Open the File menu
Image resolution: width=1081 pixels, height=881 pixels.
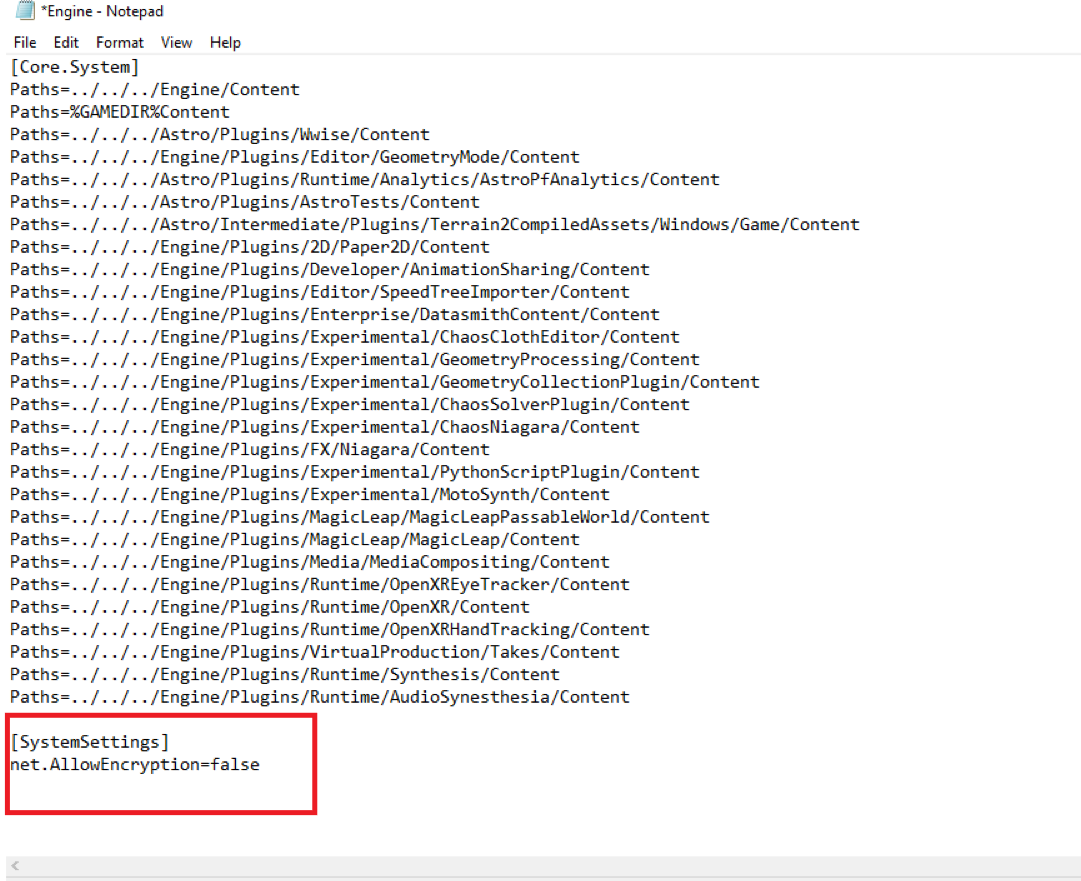coord(25,42)
